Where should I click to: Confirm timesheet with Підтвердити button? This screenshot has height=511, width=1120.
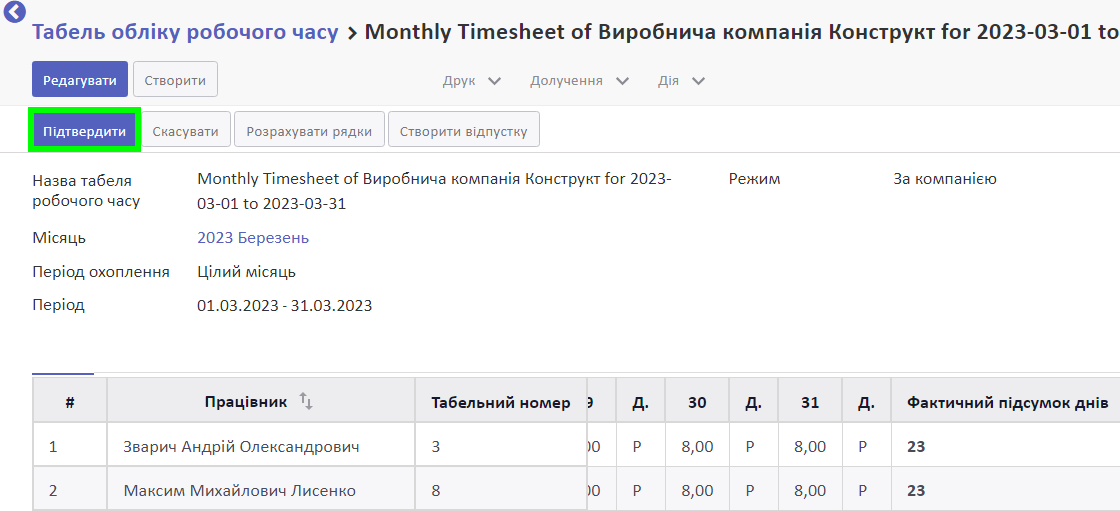[84, 130]
